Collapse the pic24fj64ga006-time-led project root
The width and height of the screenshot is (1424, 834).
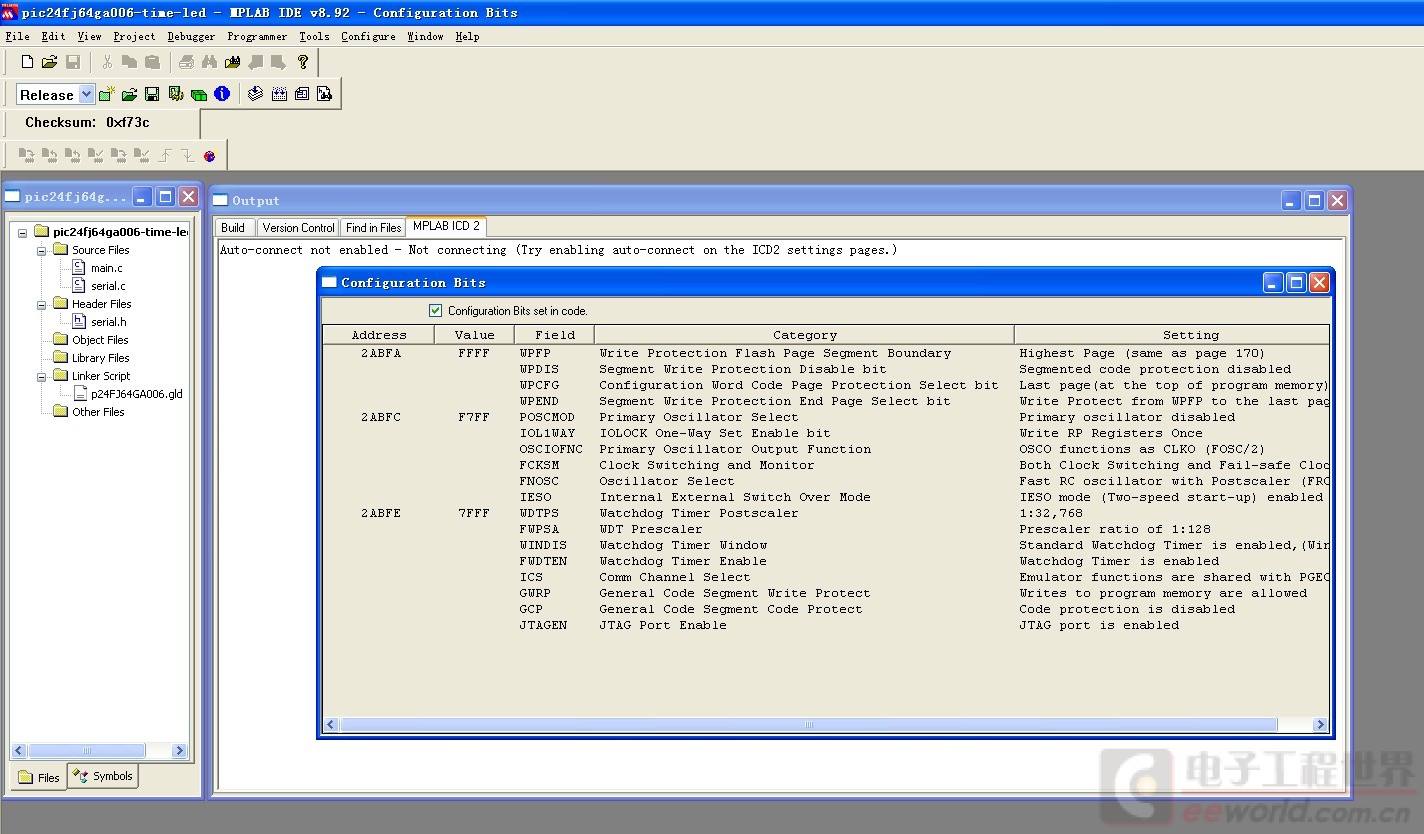click(22, 232)
